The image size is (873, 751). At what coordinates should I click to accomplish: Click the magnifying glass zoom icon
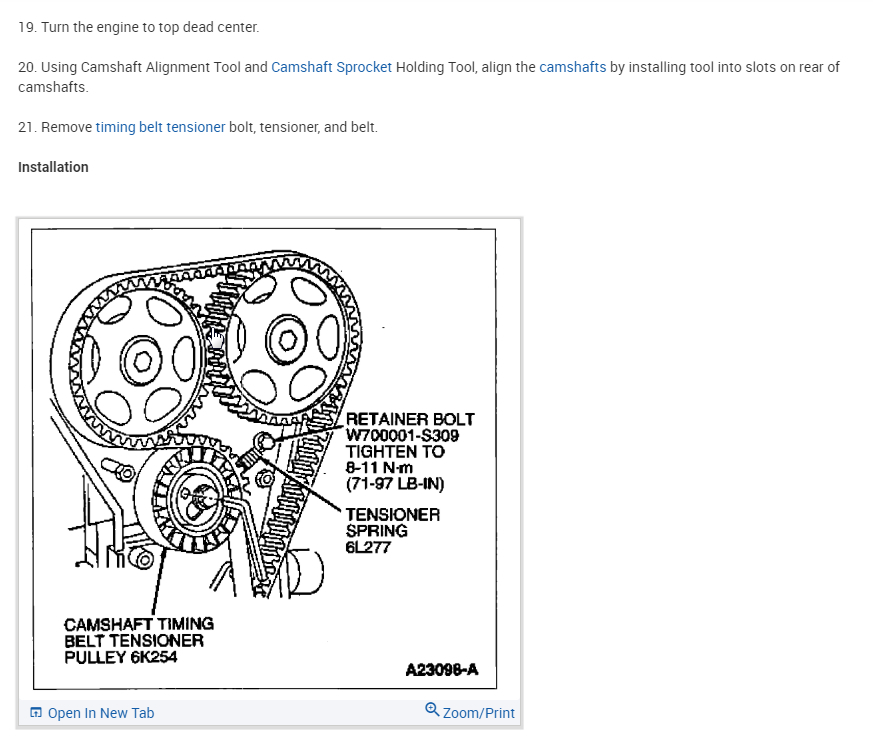point(432,710)
